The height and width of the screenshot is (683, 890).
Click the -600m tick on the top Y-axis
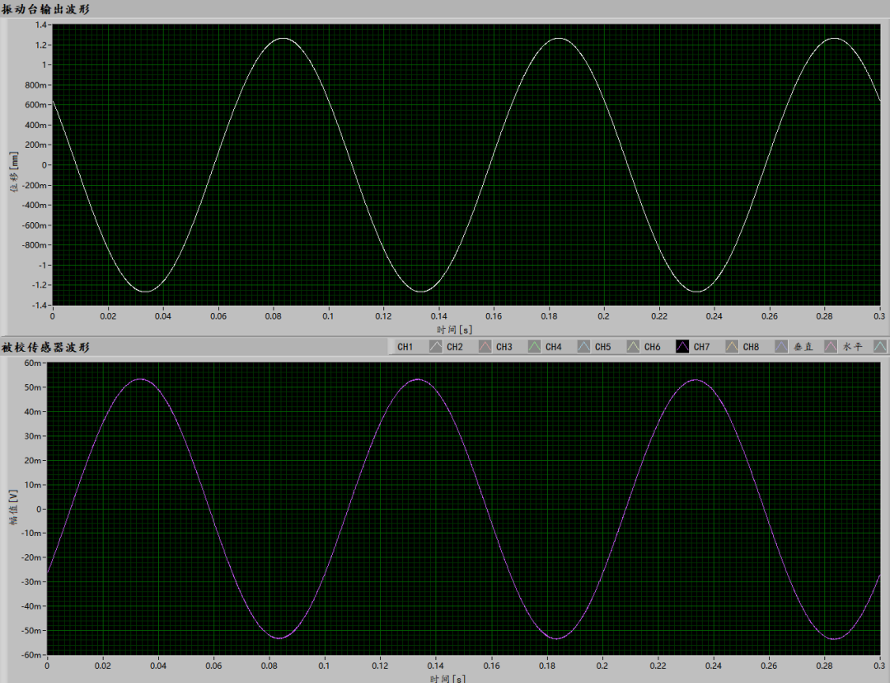click(x=33, y=225)
